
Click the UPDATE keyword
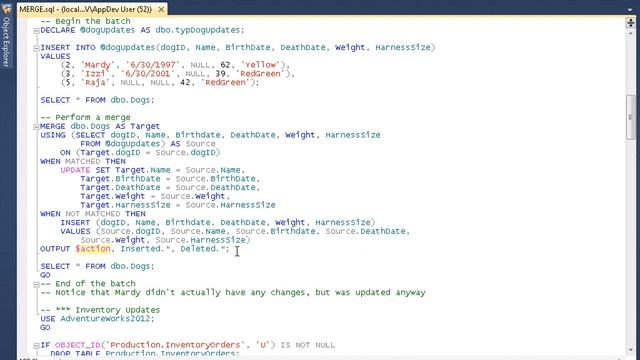[75, 170]
